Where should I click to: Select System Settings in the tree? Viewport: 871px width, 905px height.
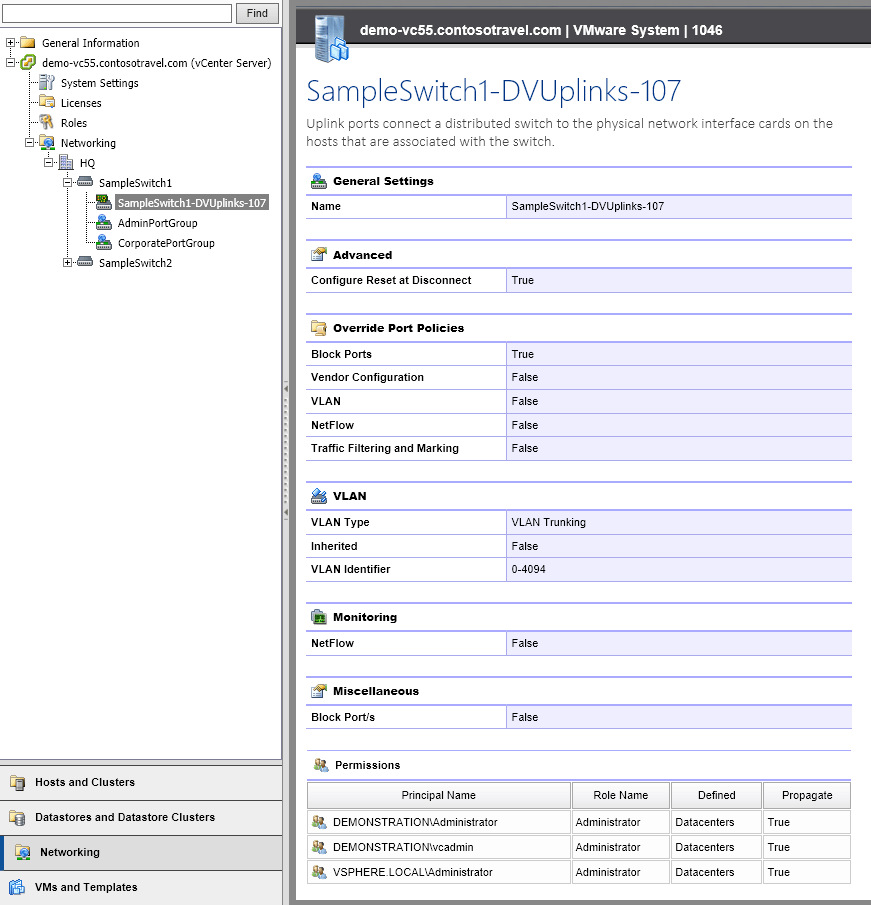[x=100, y=83]
